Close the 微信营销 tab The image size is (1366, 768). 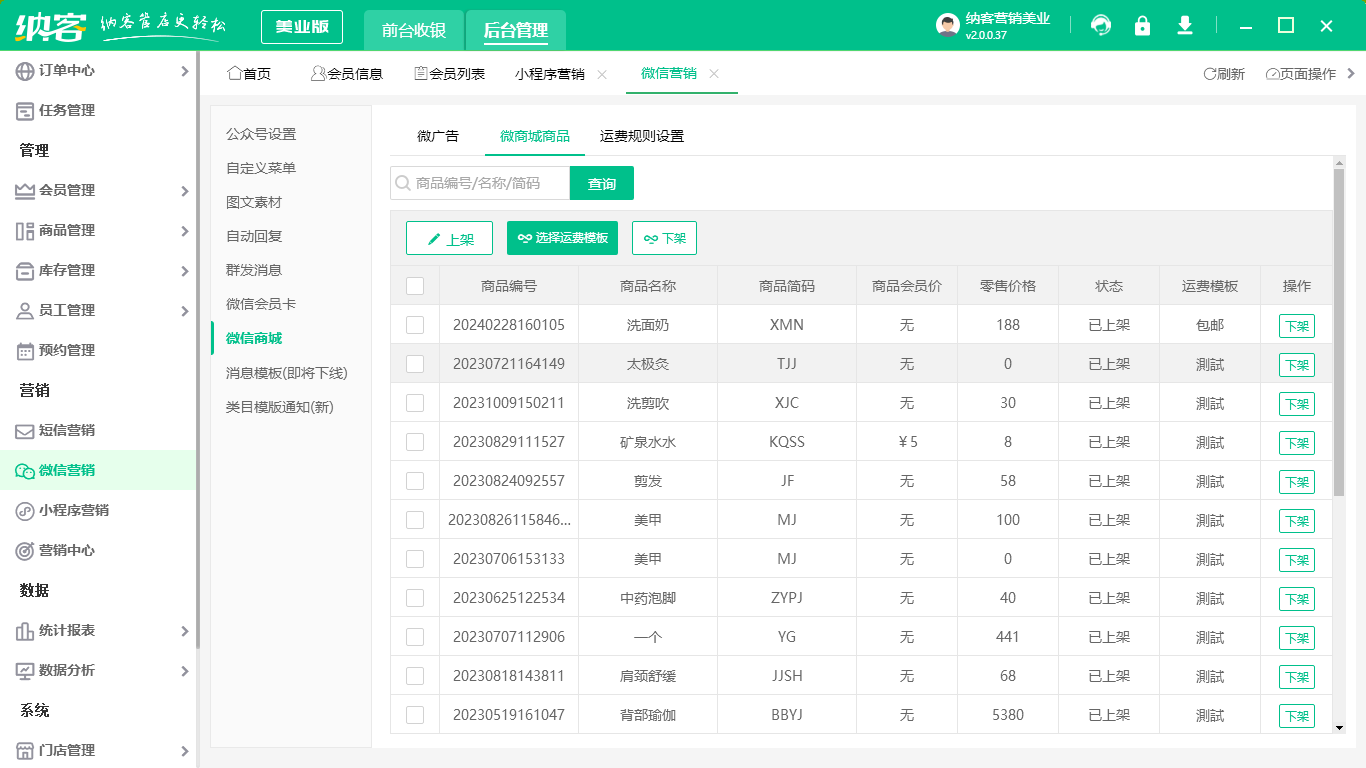pos(714,73)
